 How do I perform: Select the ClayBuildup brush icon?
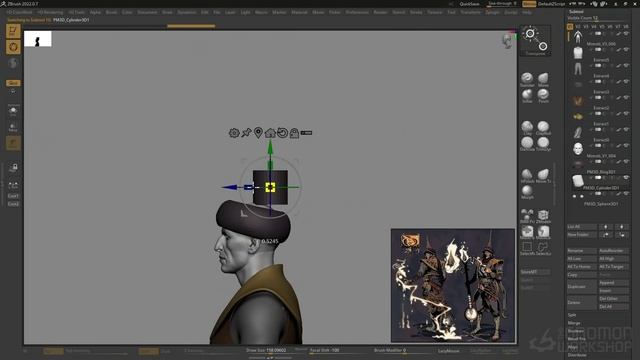click(x=543, y=128)
